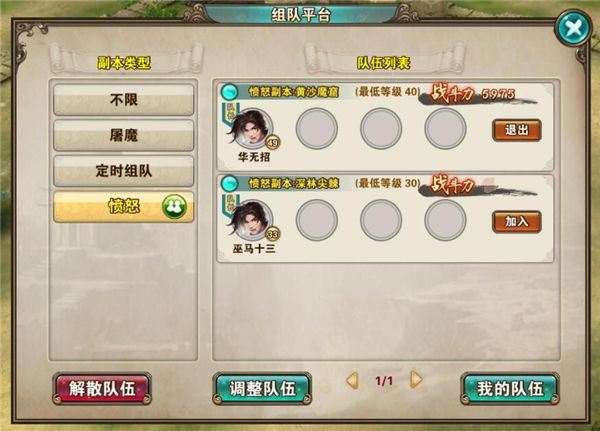Click last empty slot in 黄沙魔窟 team

445,129
